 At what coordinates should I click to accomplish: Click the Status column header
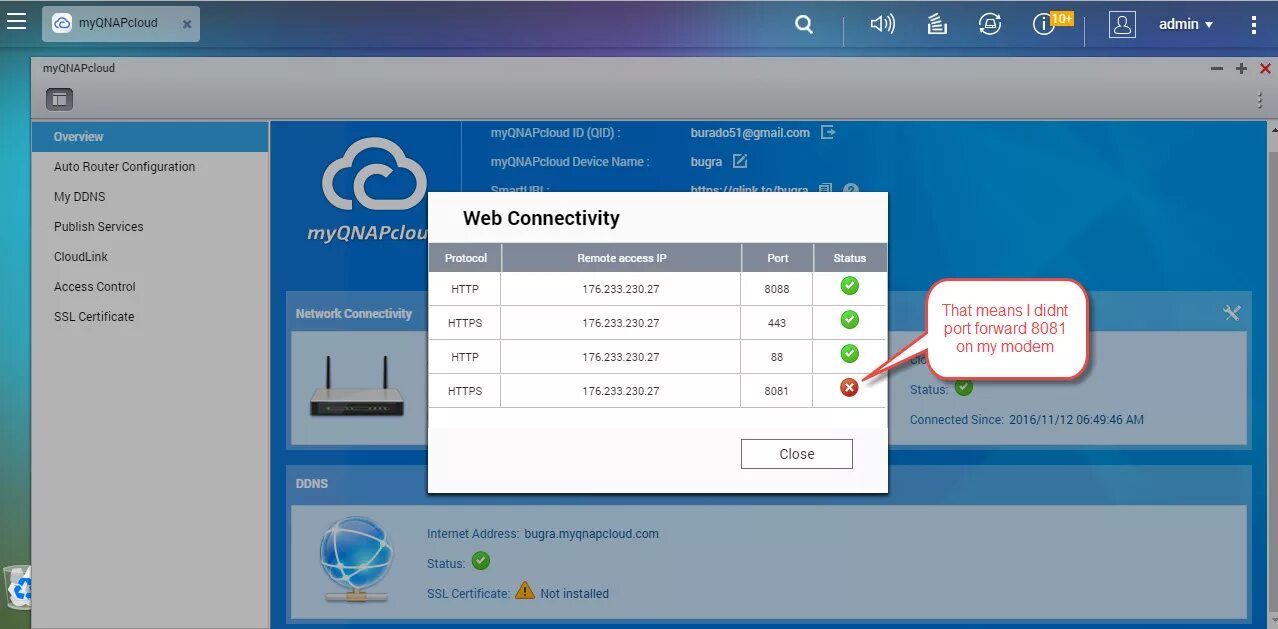coord(849,258)
